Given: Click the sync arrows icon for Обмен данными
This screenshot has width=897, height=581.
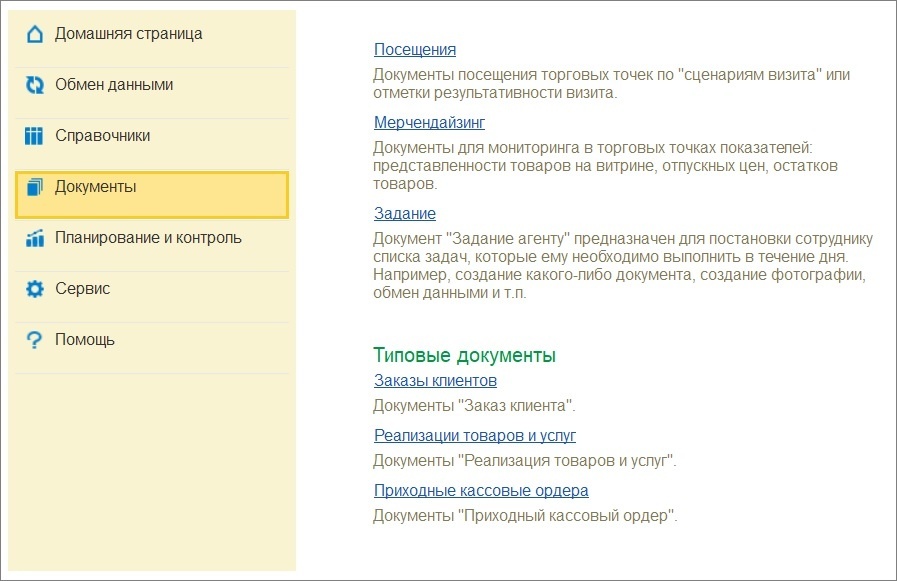Looking at the screenshot, I should coord(35,85).
